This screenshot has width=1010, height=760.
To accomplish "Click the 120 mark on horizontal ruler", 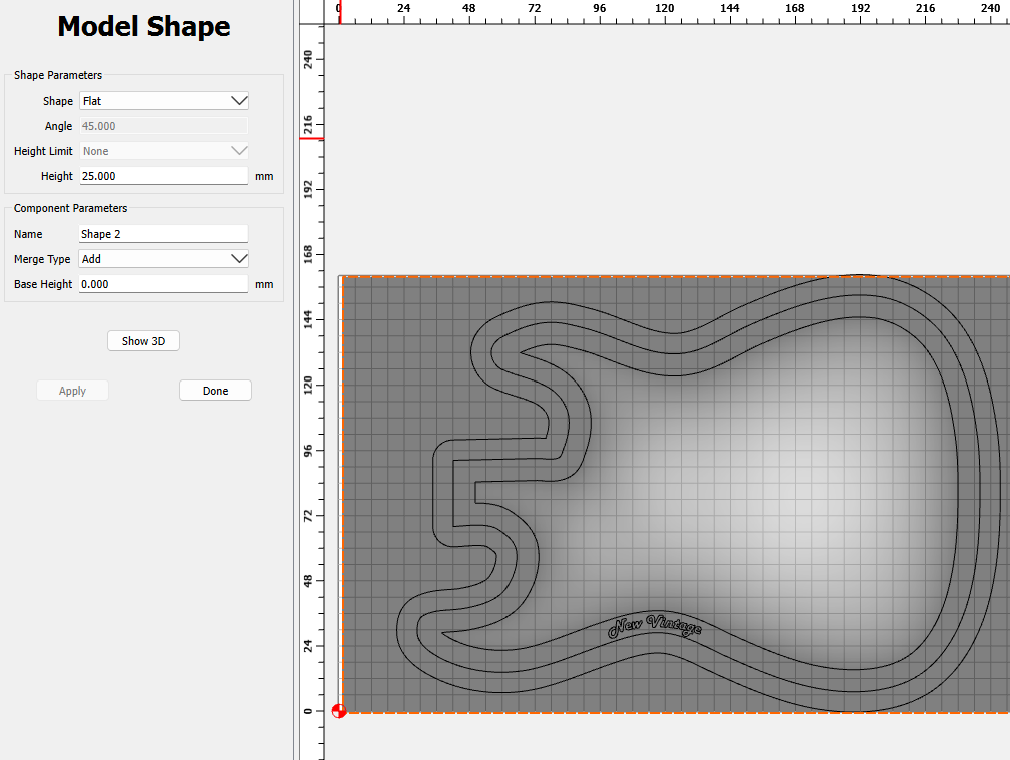I will point(664,9).
